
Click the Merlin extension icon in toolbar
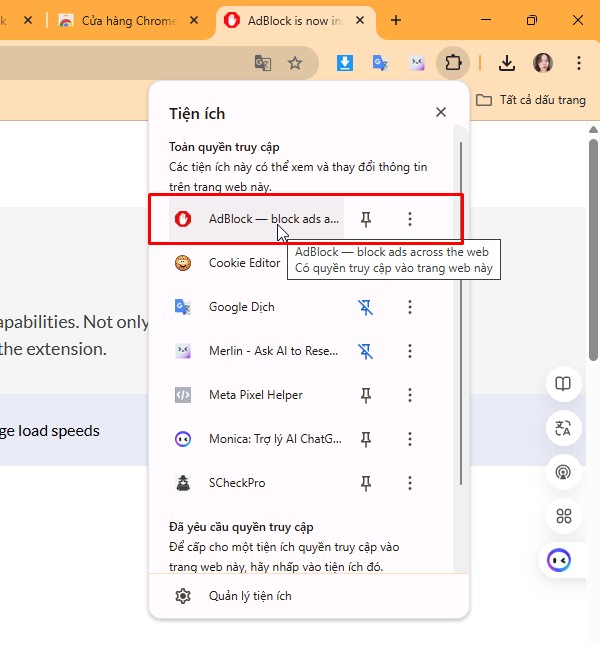tap(417, 63)
